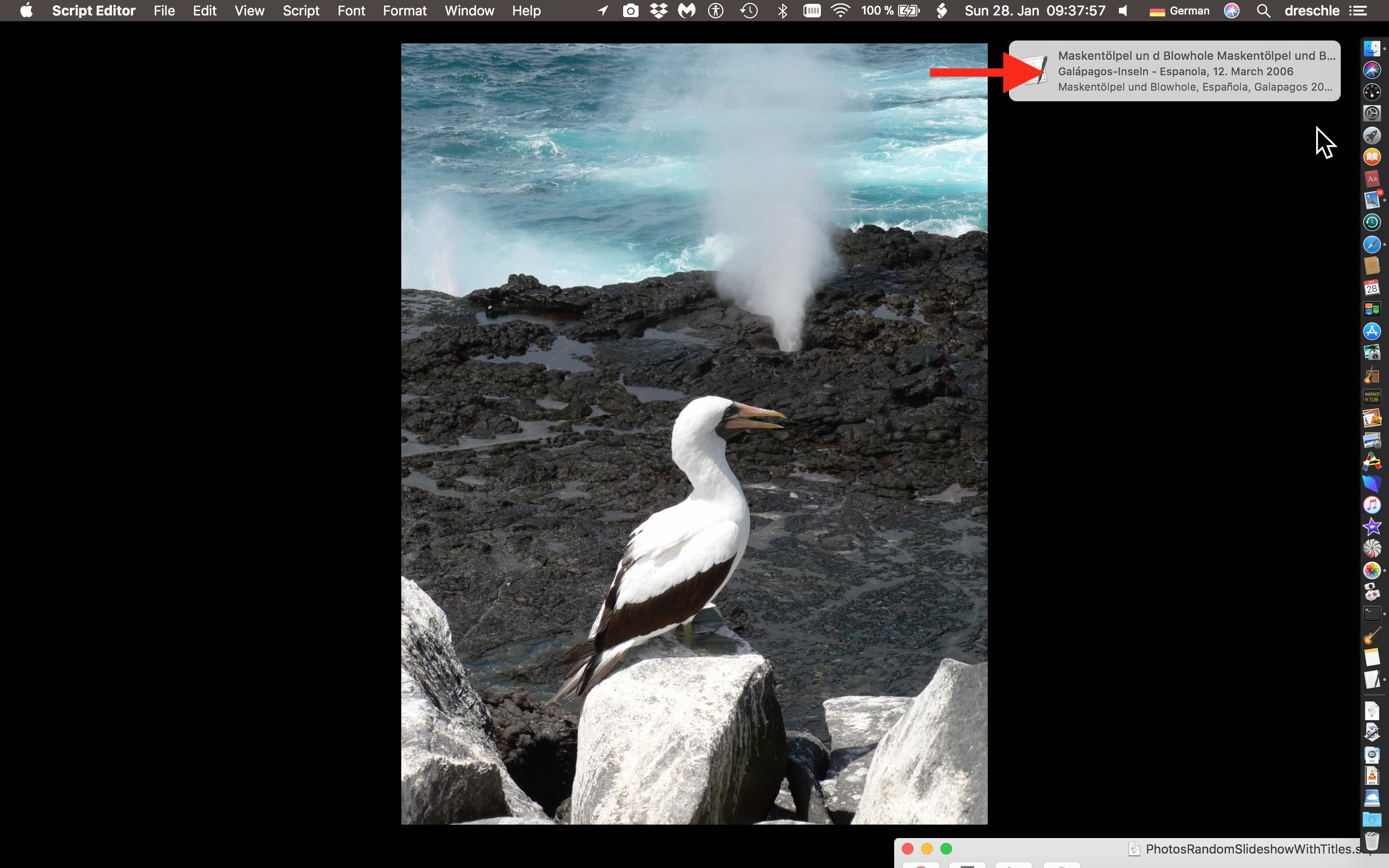Open the Wi-Fi status menu
This screenshot has width=1389, height=868.
pos(840,11)
